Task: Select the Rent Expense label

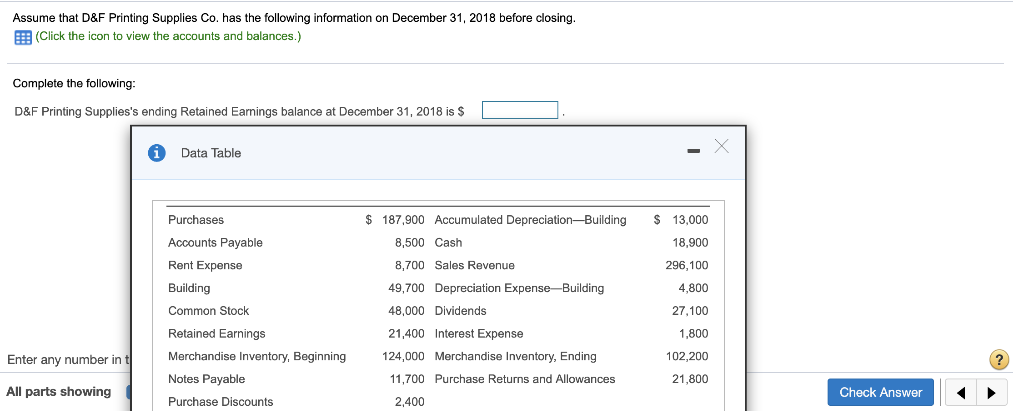Action: [205, 266]
